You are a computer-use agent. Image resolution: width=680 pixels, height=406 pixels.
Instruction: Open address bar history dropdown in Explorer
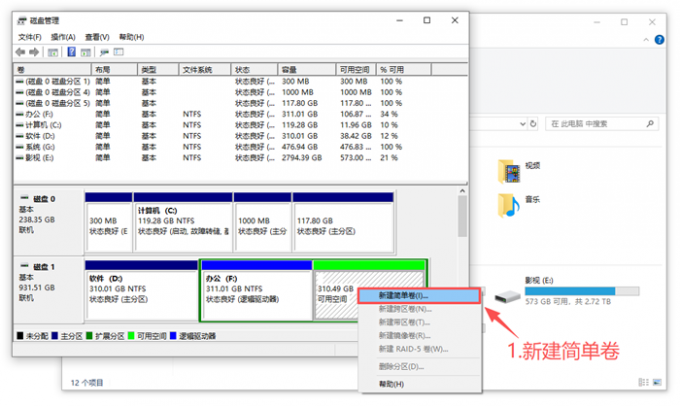(x=523, y=124)
